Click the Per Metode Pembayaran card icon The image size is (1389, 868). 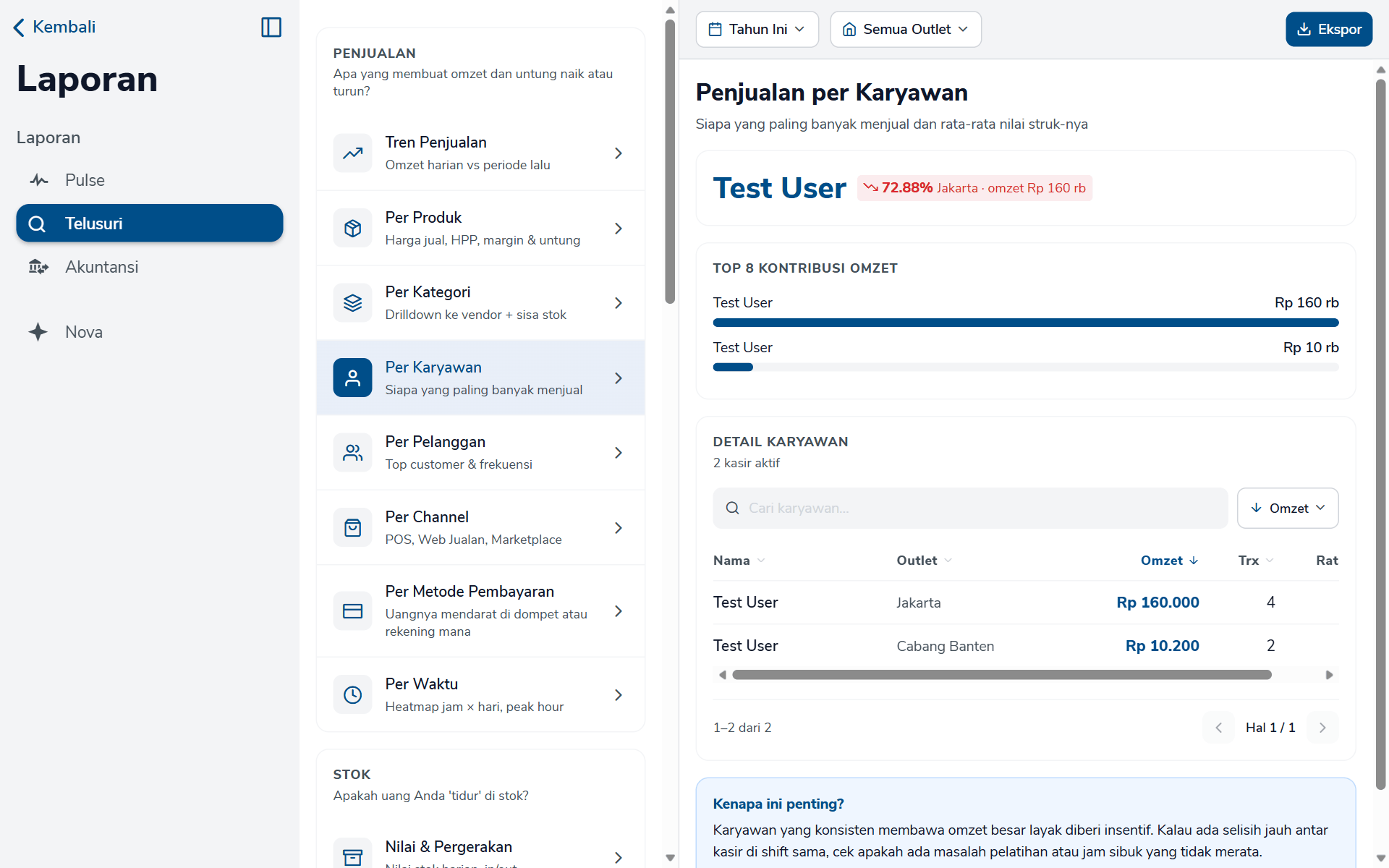click(x=352, y=611)
